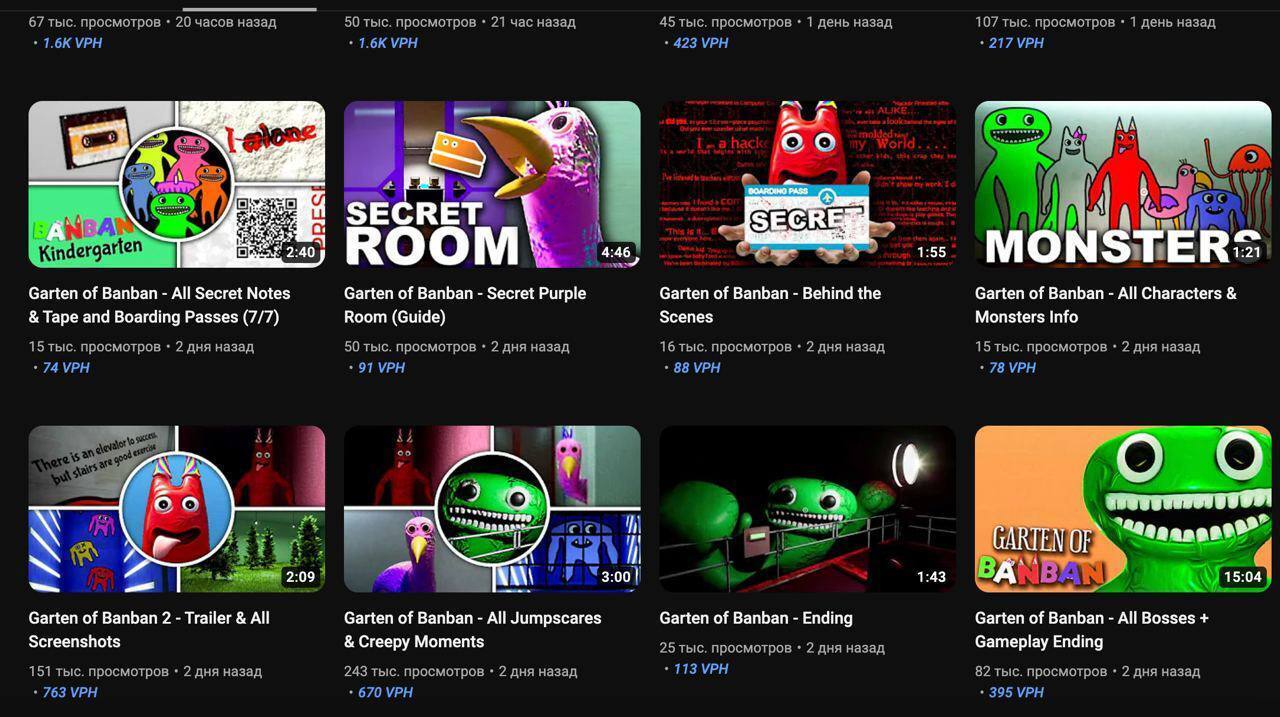1280x717 pixels.
Task: Open title 'Garten of Banban 2 - Trailer & All Screenshots'
Action: (x=149, y=630)
